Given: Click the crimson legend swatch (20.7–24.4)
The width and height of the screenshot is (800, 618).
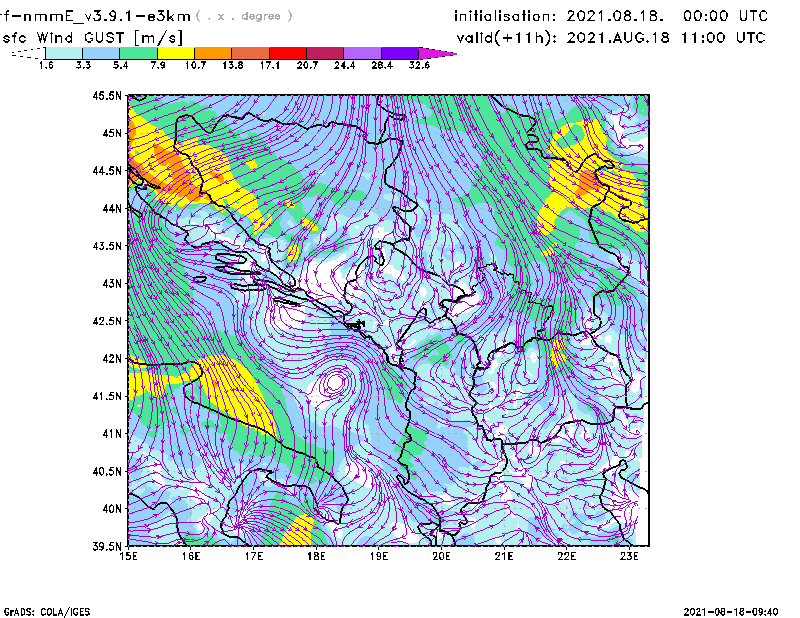Looking at the screenshot, I should [x=326, y=53].
